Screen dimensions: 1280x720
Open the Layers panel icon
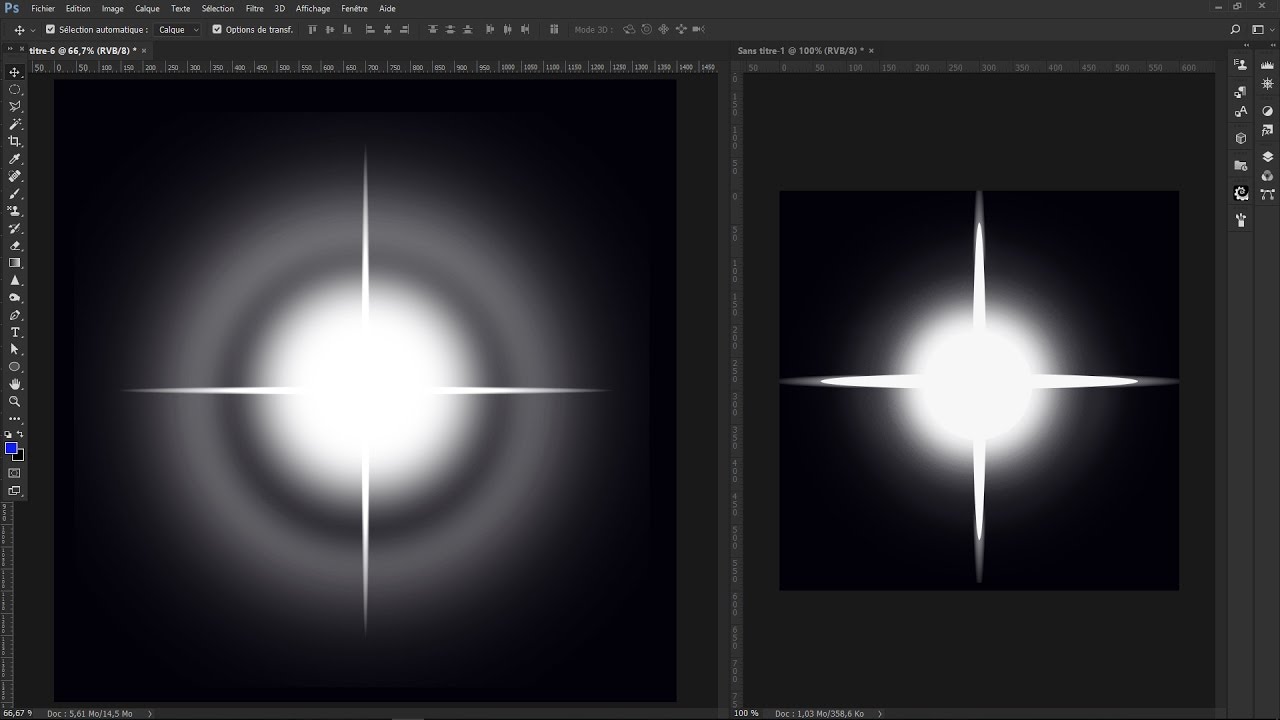1267,157
